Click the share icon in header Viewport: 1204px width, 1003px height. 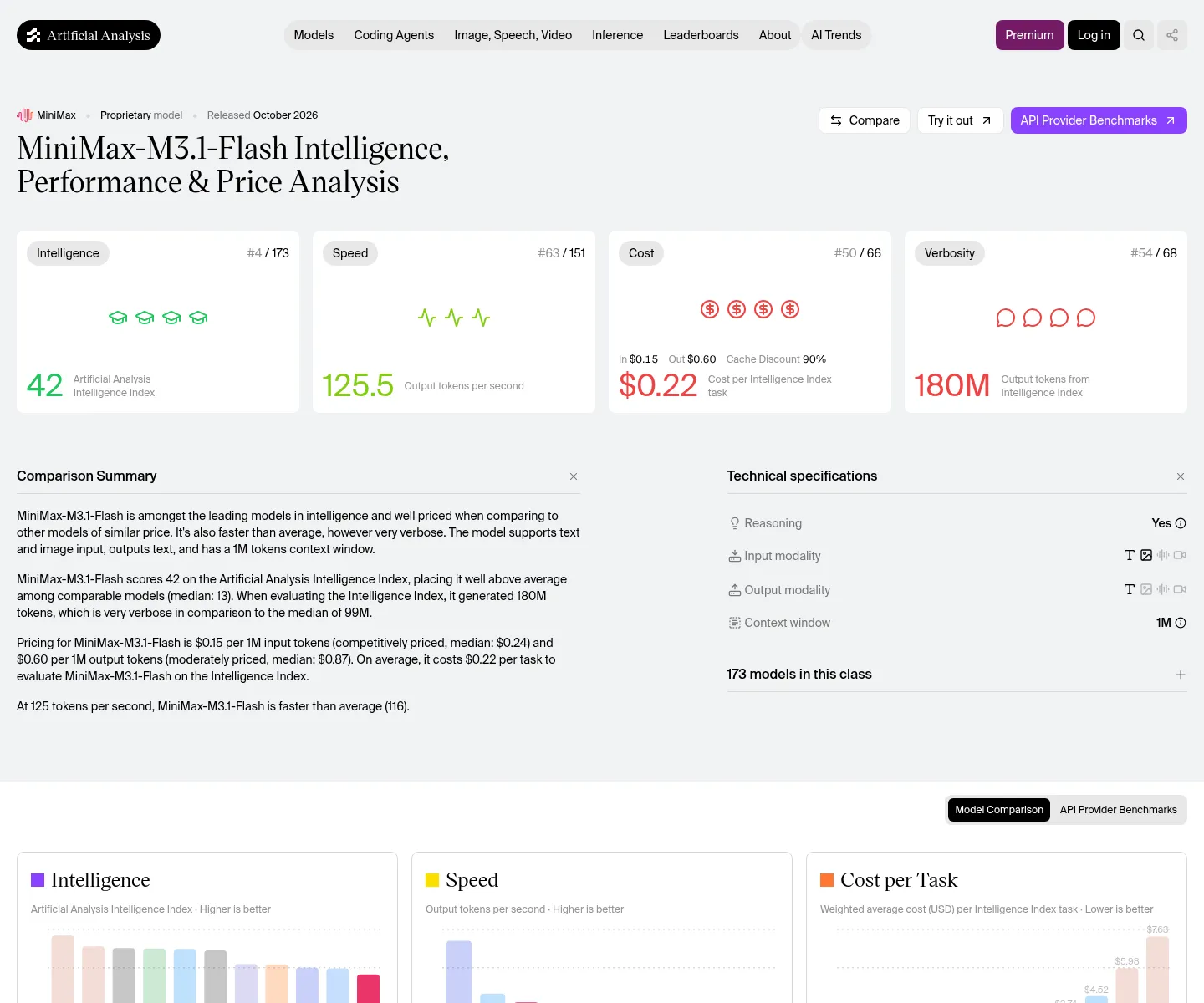pos(1172,35)
